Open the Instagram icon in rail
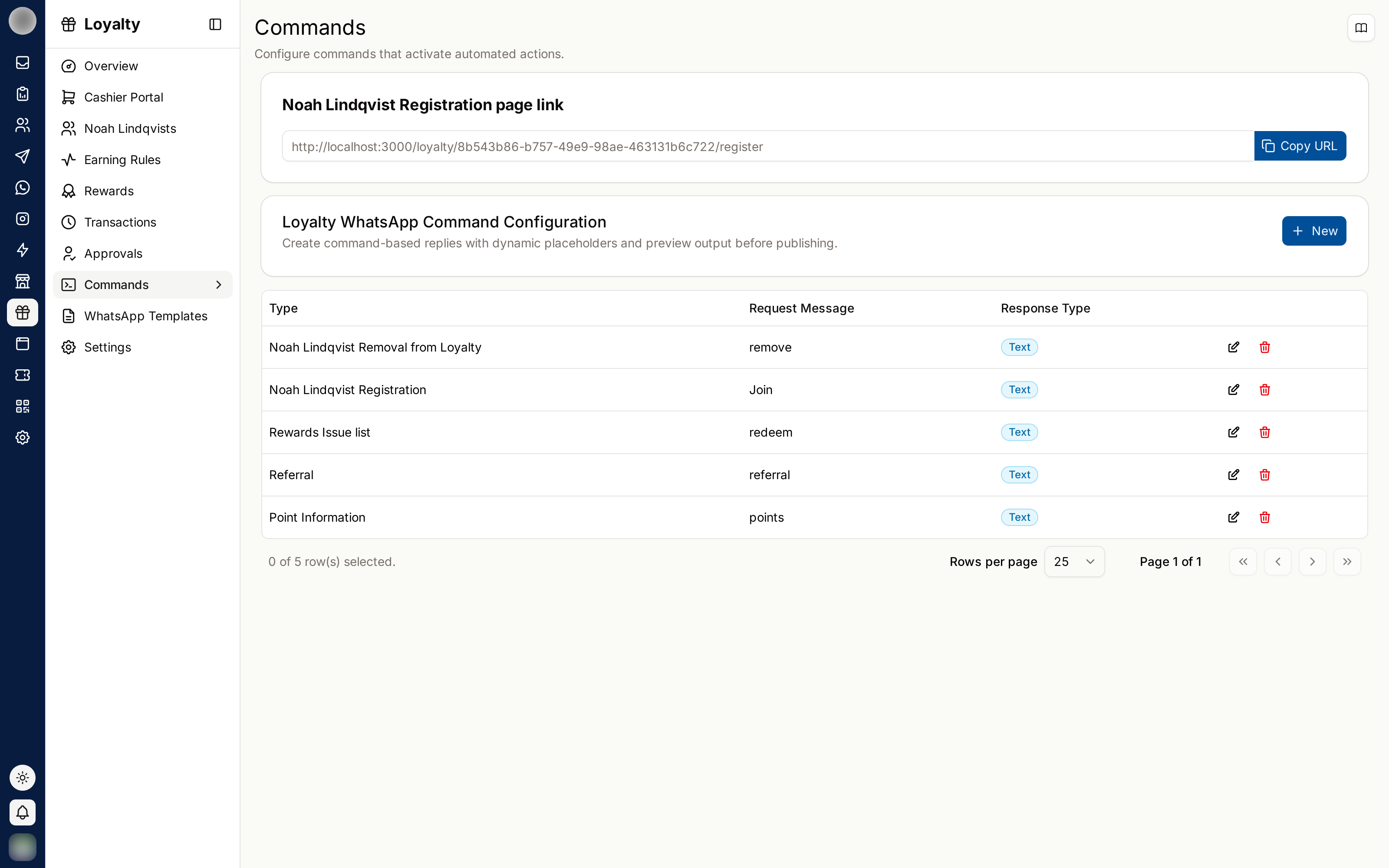Viewport: 1389px width, 868px height. [x=23, y=219]
